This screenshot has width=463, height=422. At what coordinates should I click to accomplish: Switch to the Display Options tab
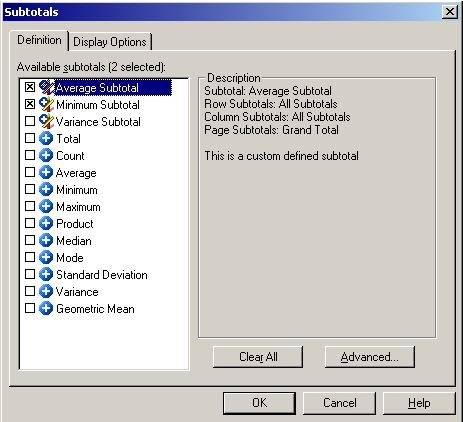tap(110, 42)
